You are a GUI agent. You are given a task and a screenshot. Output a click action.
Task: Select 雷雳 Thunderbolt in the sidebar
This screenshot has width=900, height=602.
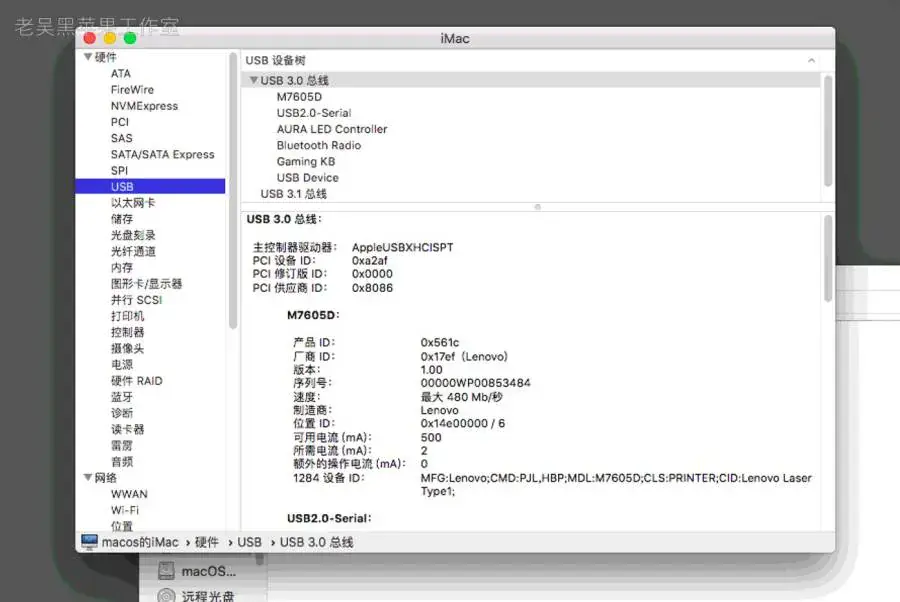(x=122, y=445)
